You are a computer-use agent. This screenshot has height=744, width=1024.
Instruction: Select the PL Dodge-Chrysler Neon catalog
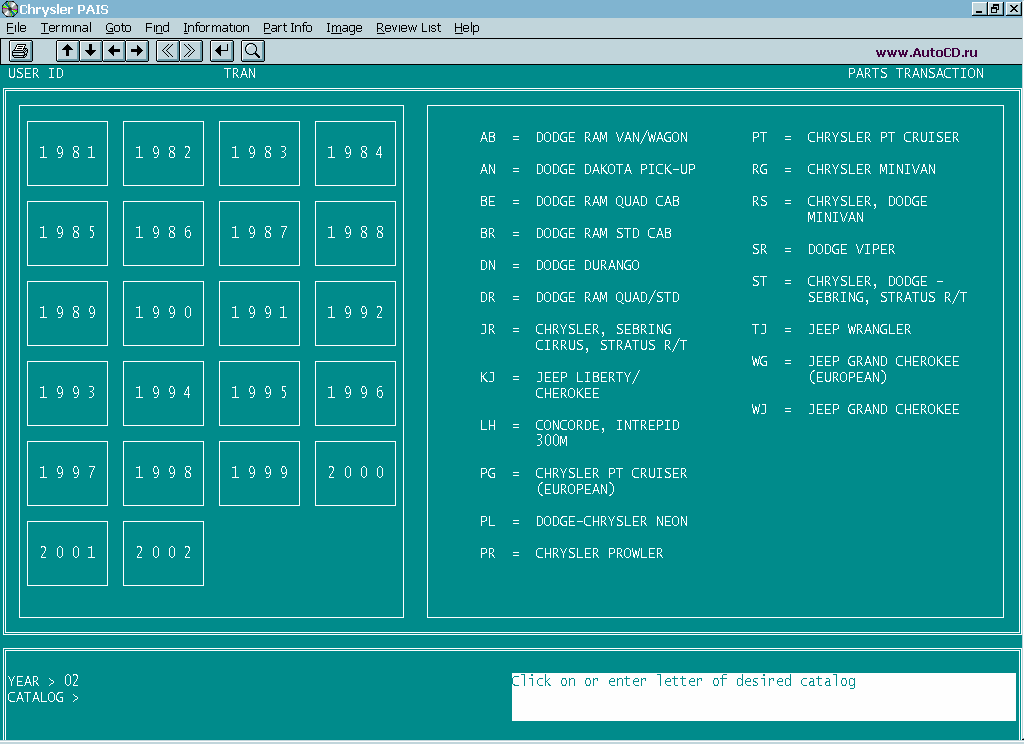pyautogui.click(x=584, y=521)
